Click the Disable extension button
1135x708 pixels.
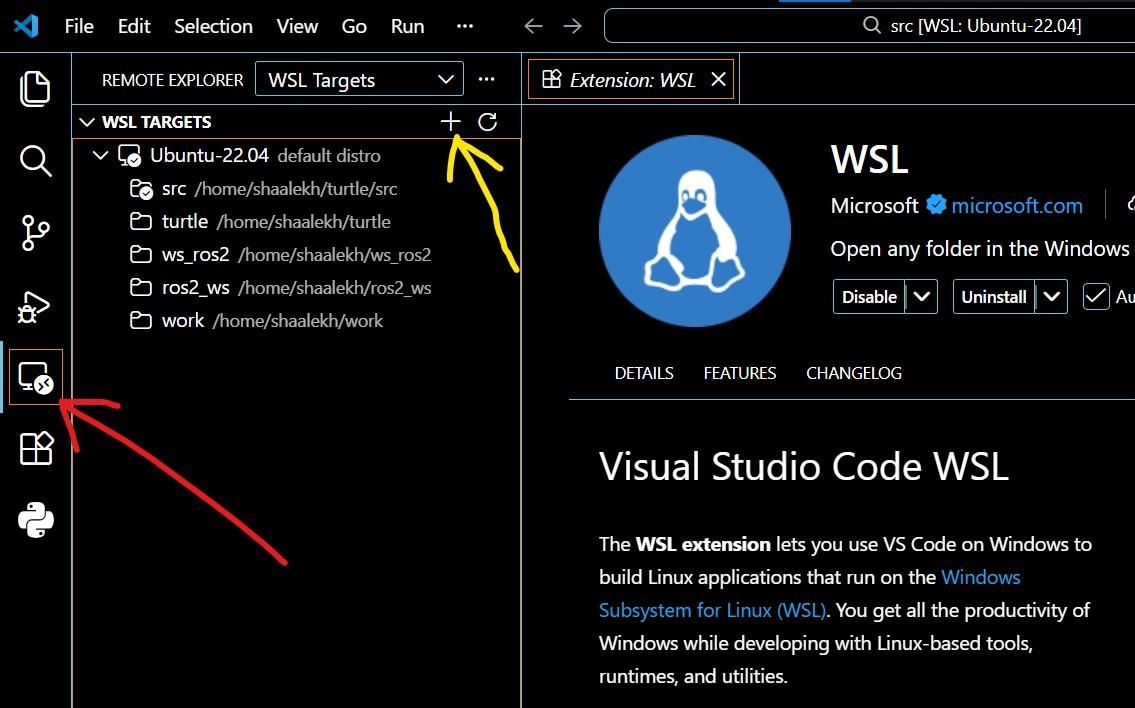[869, 296]
